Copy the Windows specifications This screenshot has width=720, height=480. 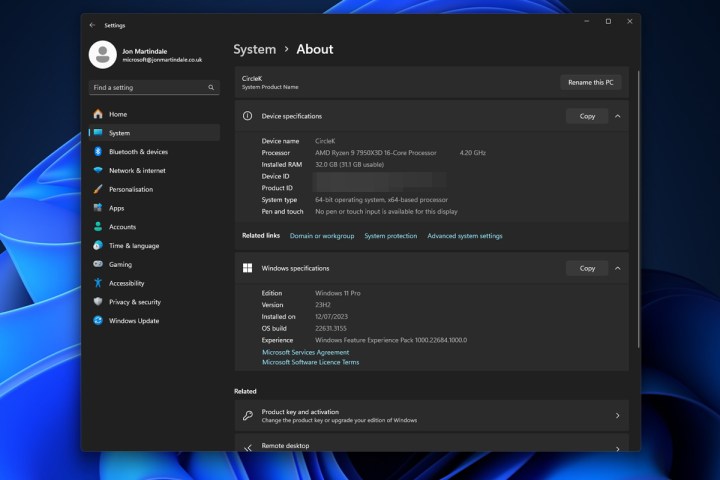[x=587, y=268]
